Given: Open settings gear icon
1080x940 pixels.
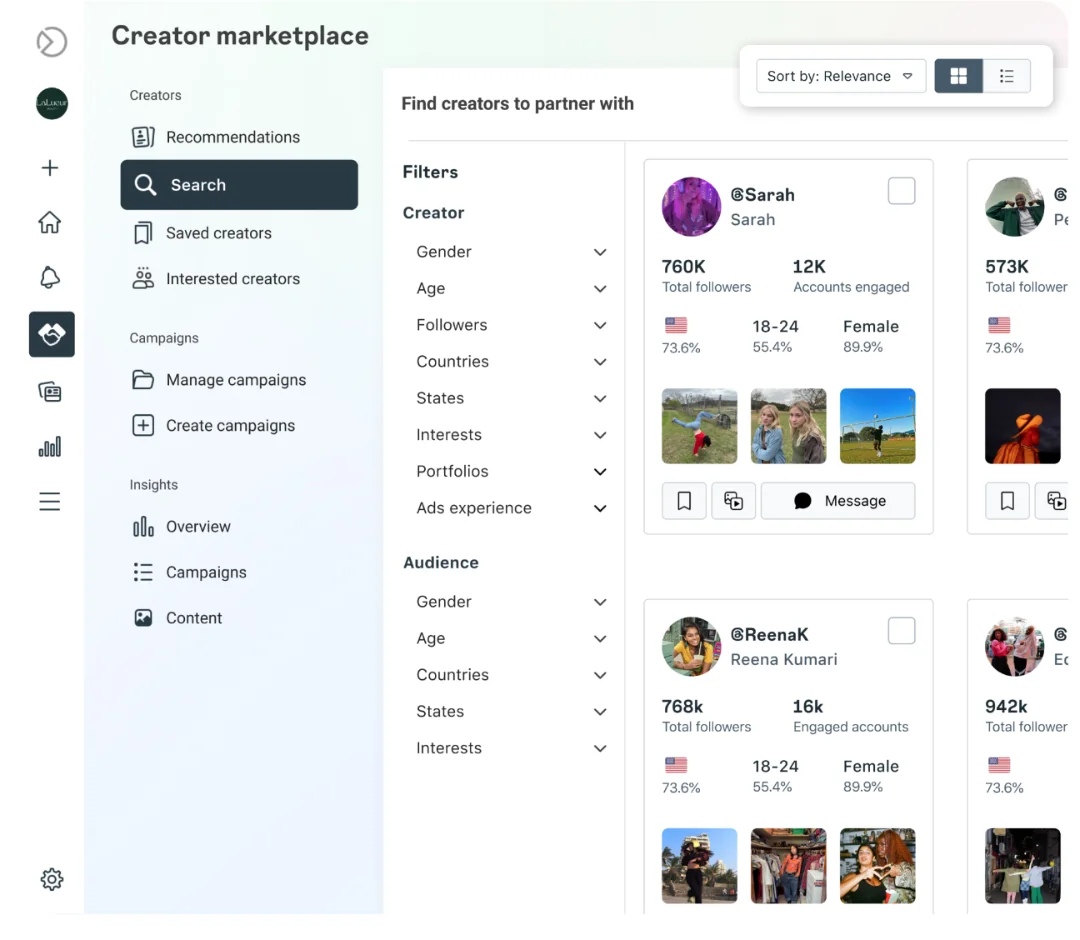Looking at the screenshot, I should click(52, 879).
